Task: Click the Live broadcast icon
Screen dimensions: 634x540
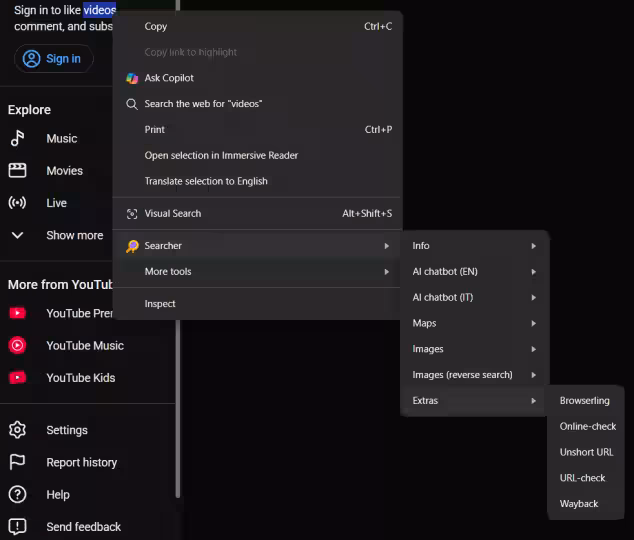Action: (x=17, y=203)
